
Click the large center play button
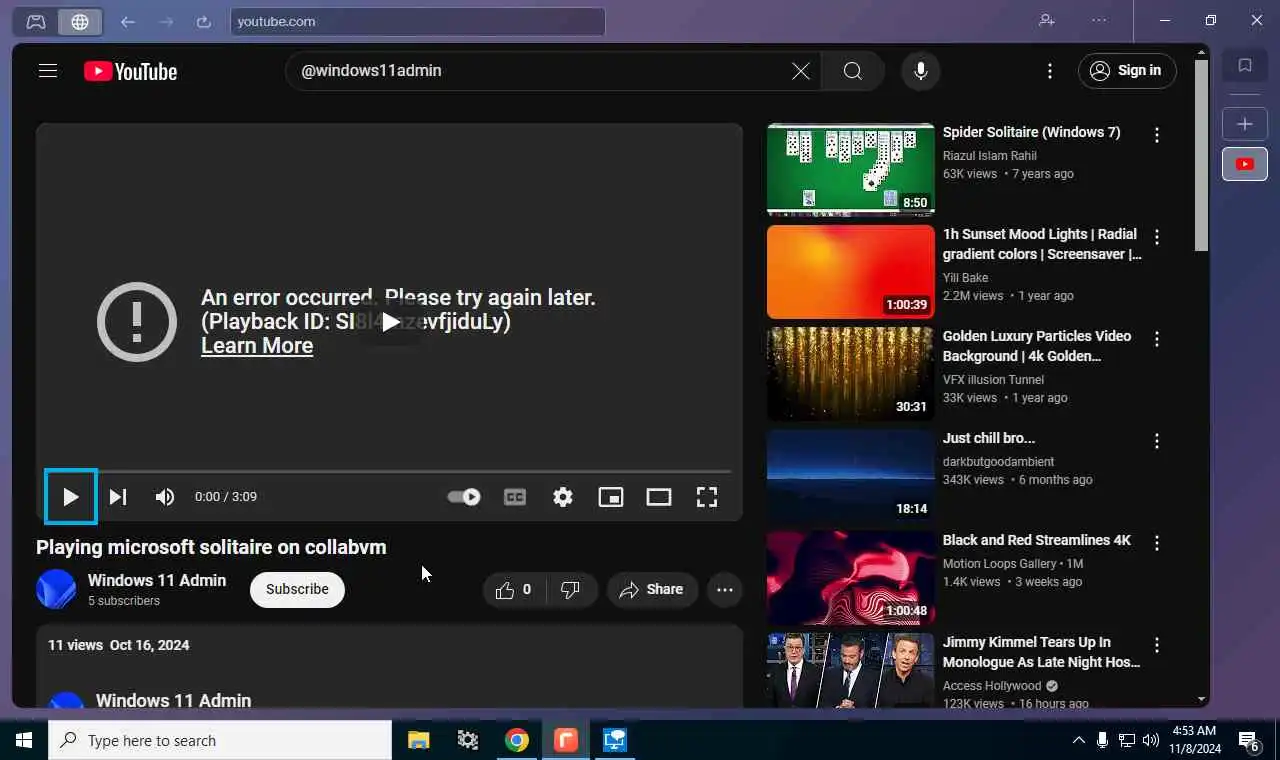click(390, 322)
